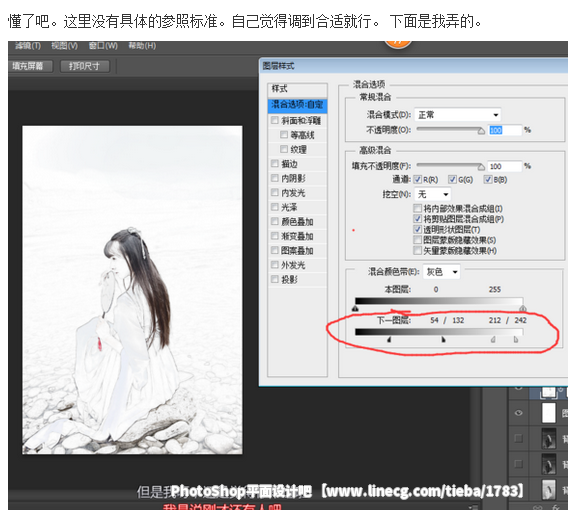
Task: Click the girl image on the canvas
Action: pyautogui.click(x=132, y=290)
